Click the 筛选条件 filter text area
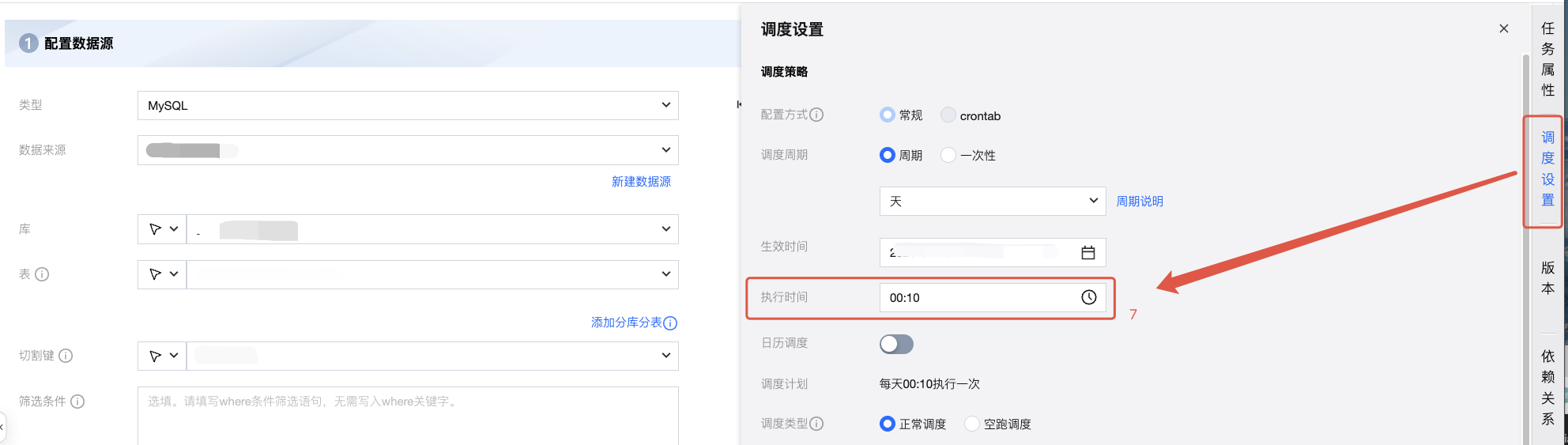The height and width of the screenshot is (445, 1568). click(x=408, y=415)
